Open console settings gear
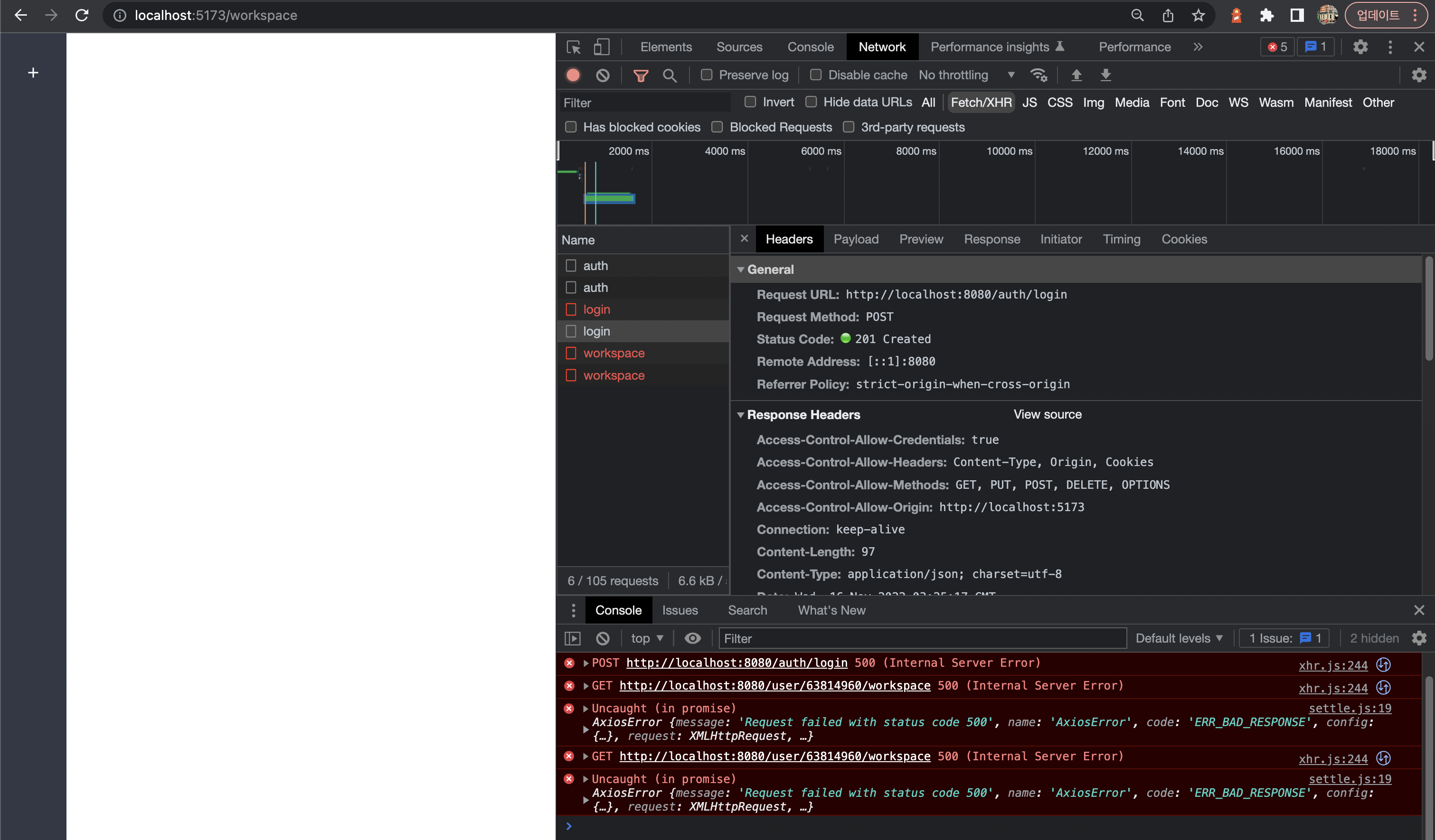This screenshot has height=840, width=1435. [x=1418, y=638]
